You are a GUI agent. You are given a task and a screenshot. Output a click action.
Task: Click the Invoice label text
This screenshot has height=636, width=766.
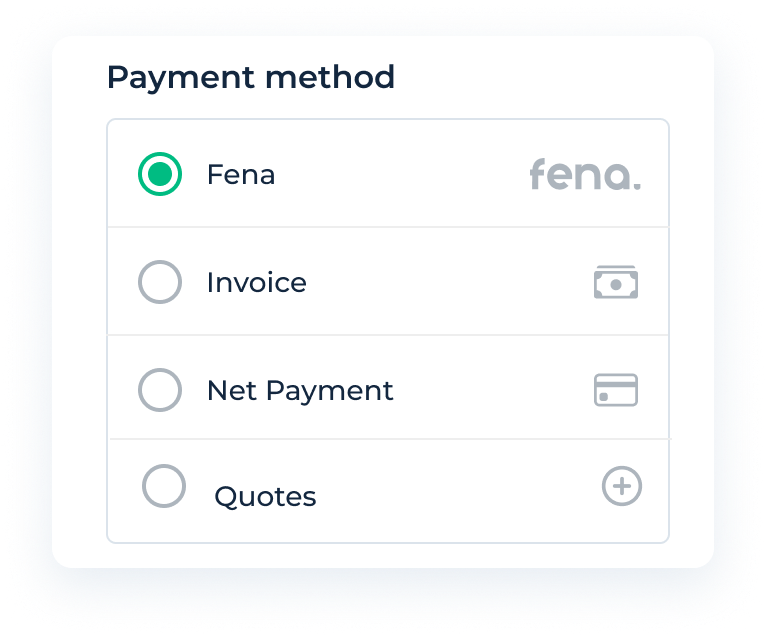click(x=256, y=283)
